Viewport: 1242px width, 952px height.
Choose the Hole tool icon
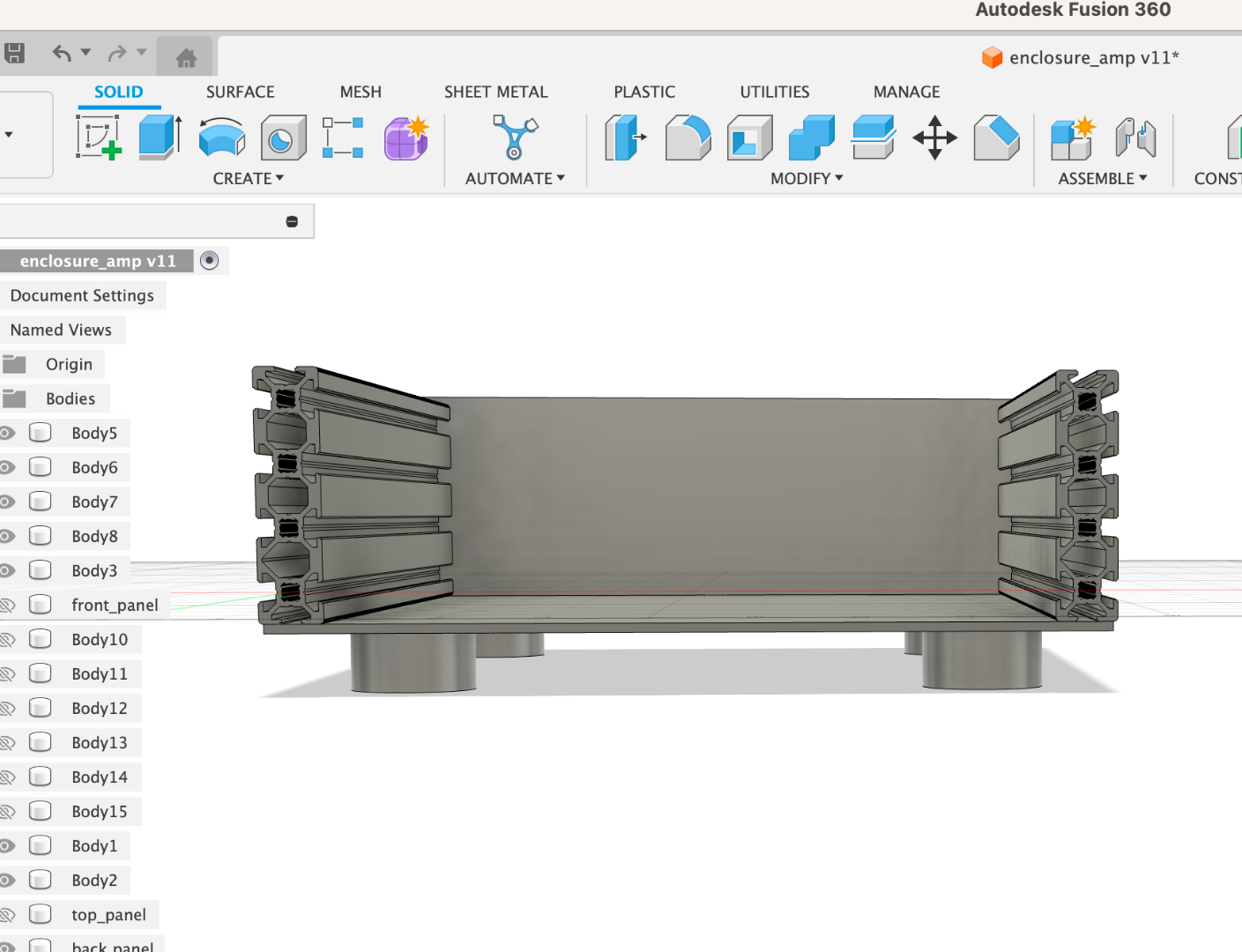pyautogui.click(x=283, y=138)
